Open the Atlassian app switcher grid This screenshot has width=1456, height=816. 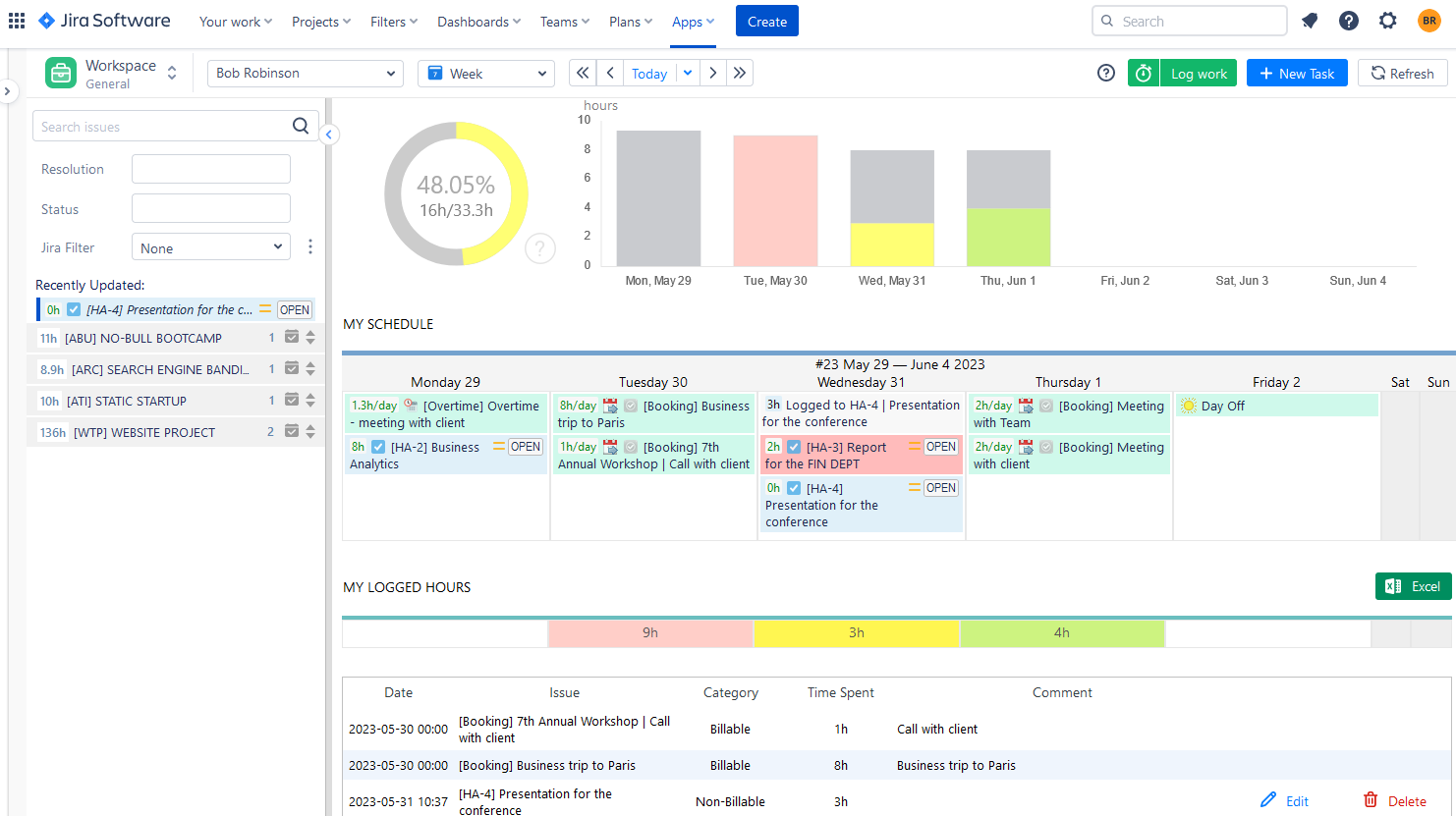click(x=17, y=21)
